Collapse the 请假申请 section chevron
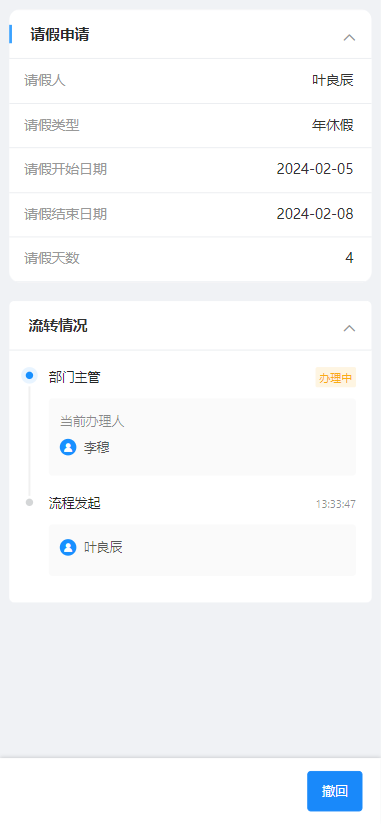This screenshot has width=381, height=824. (x=349, y=37)
